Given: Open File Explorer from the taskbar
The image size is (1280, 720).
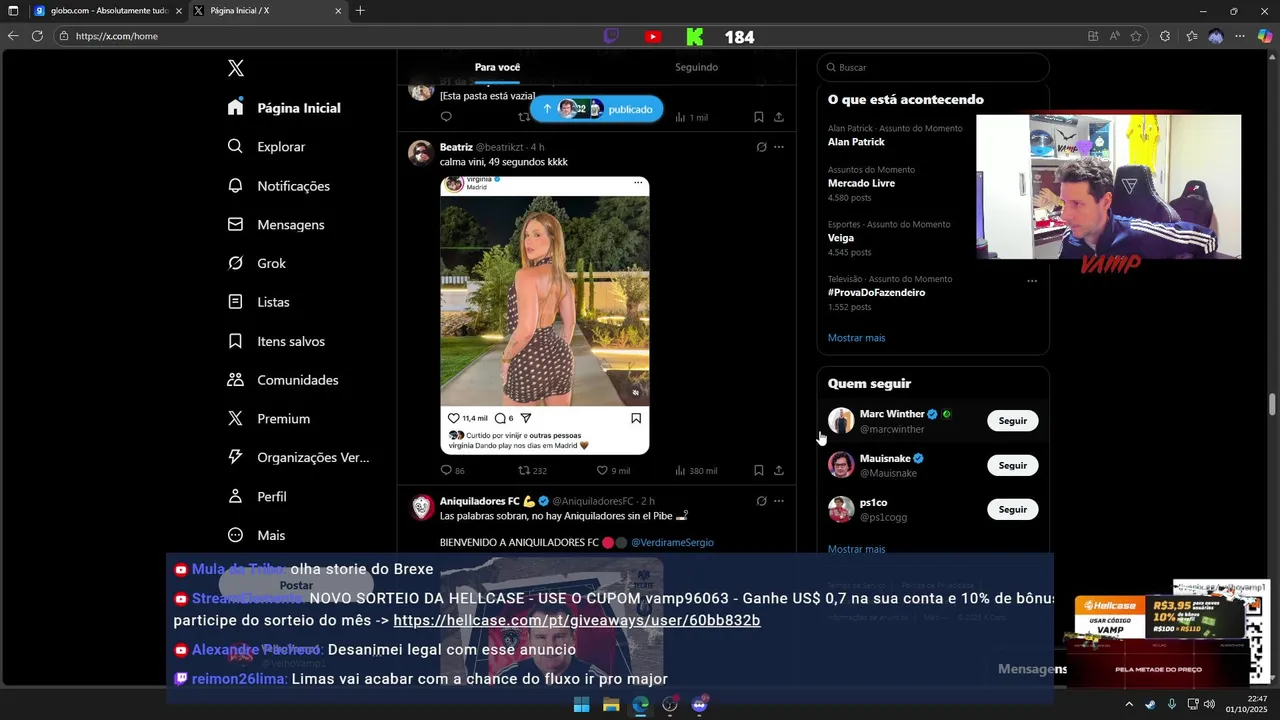Looking at the screenshot, I should click(x=611, y=705).
